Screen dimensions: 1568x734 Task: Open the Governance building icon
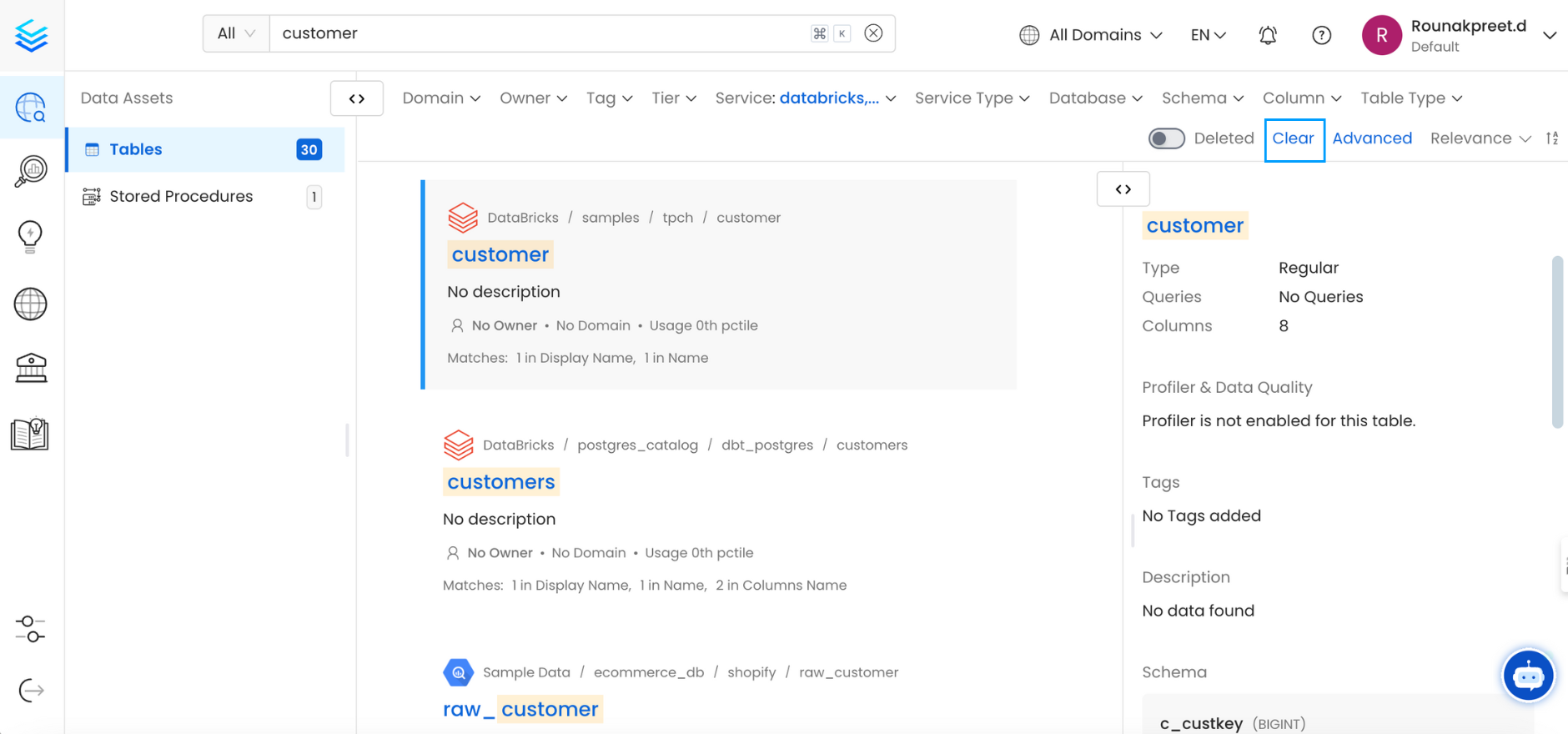[x=31, y=367]
